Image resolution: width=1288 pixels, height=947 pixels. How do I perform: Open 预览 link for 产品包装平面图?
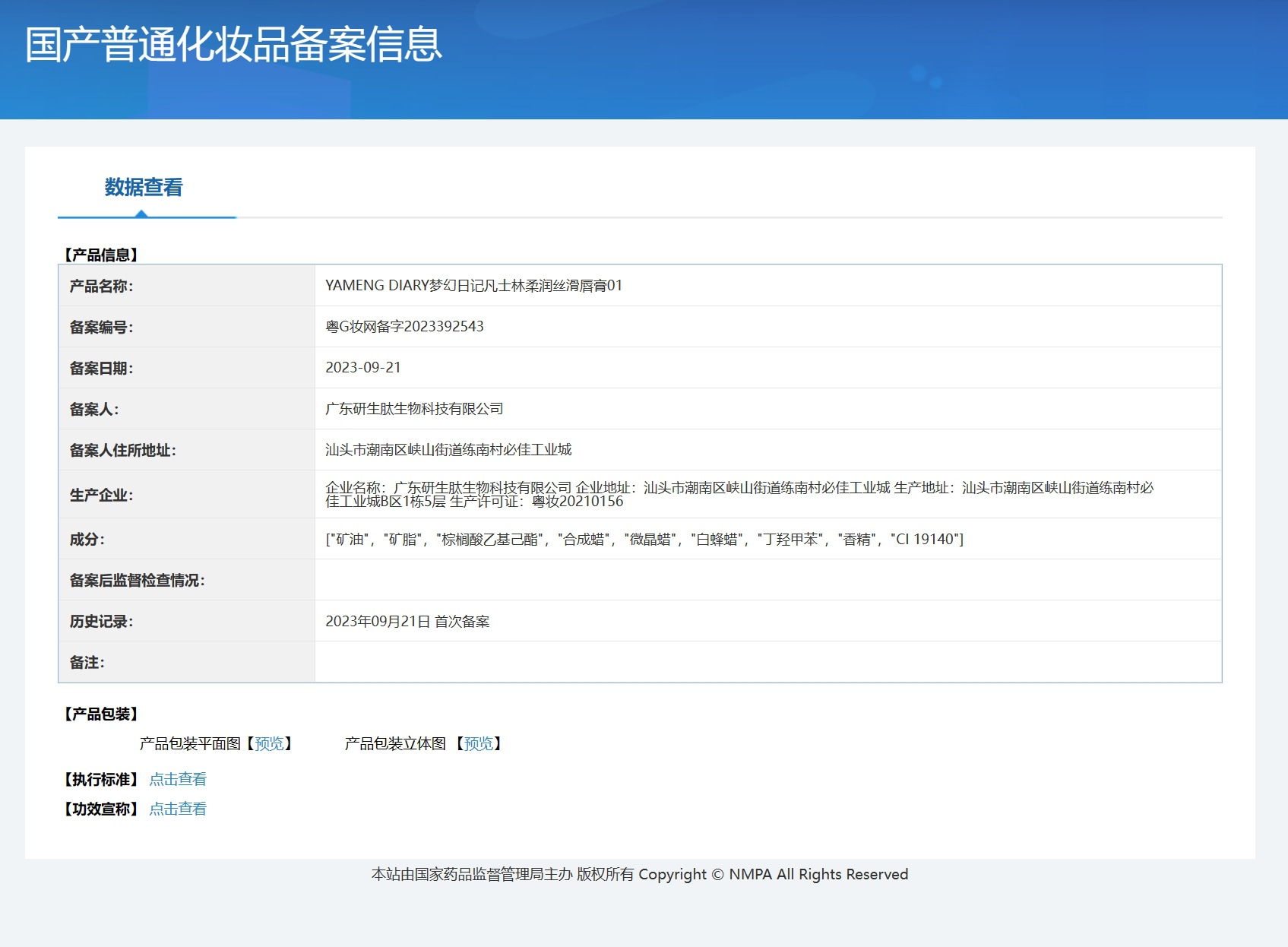[269, 743]
